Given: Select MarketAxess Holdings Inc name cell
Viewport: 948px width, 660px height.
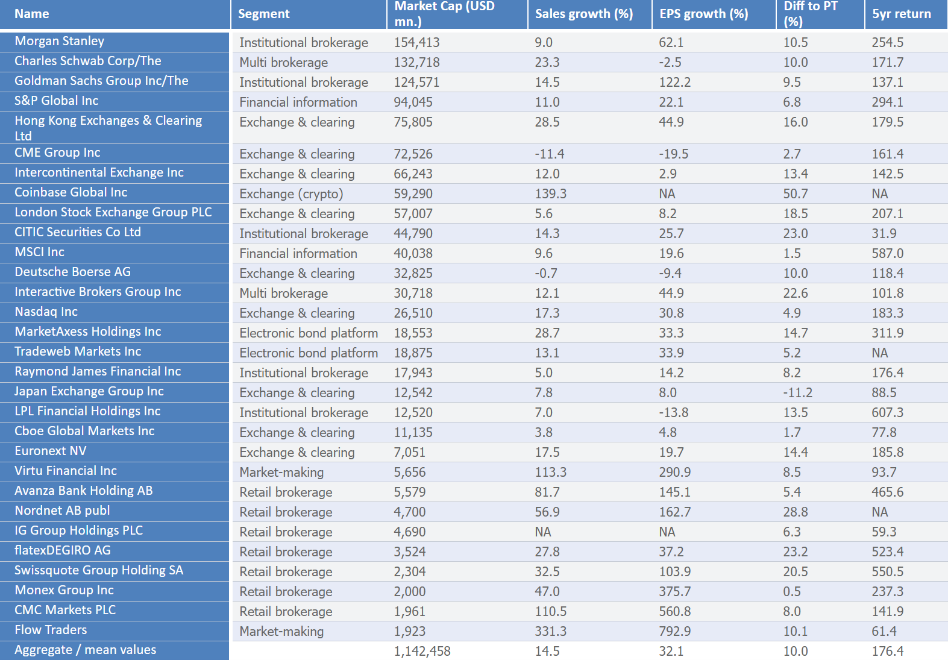Looking at the screenshot, I should [88, 332].
